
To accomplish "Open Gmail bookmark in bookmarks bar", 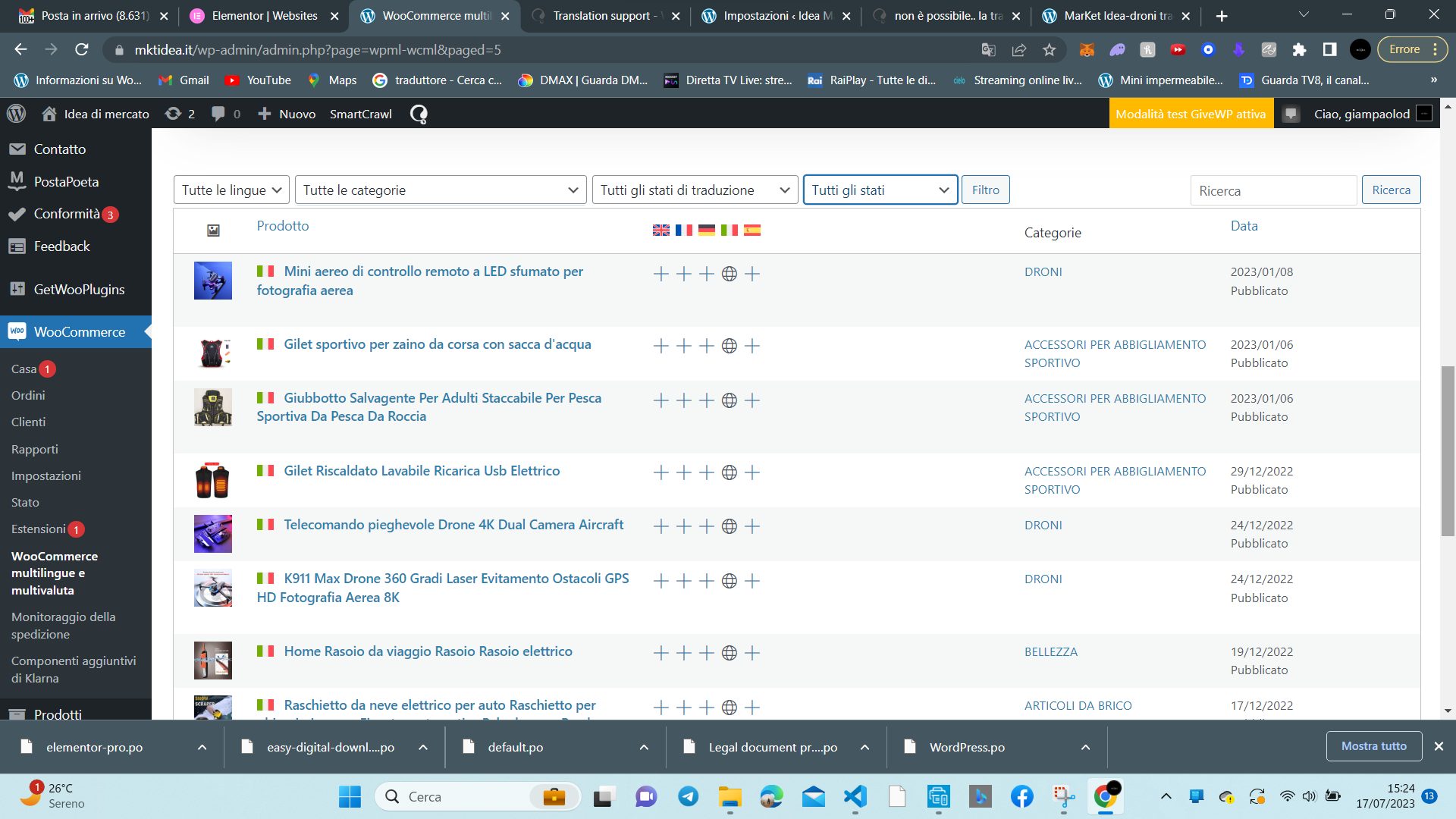I will click(184, 80).
